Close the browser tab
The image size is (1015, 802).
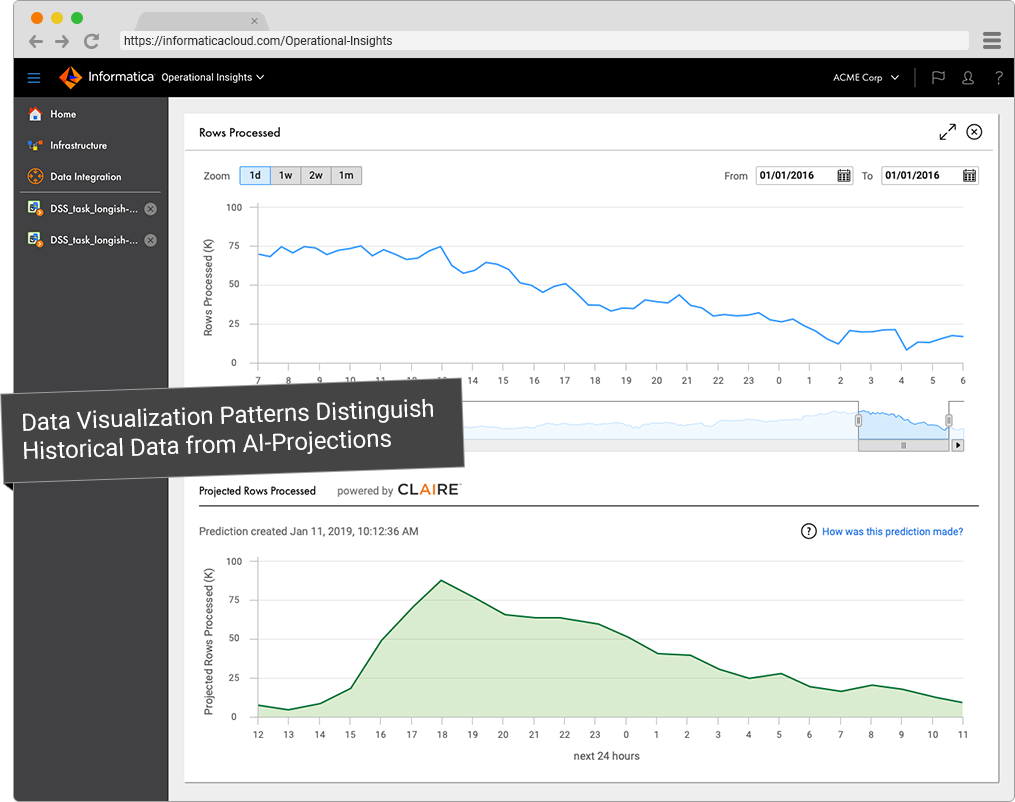[254, 21]
